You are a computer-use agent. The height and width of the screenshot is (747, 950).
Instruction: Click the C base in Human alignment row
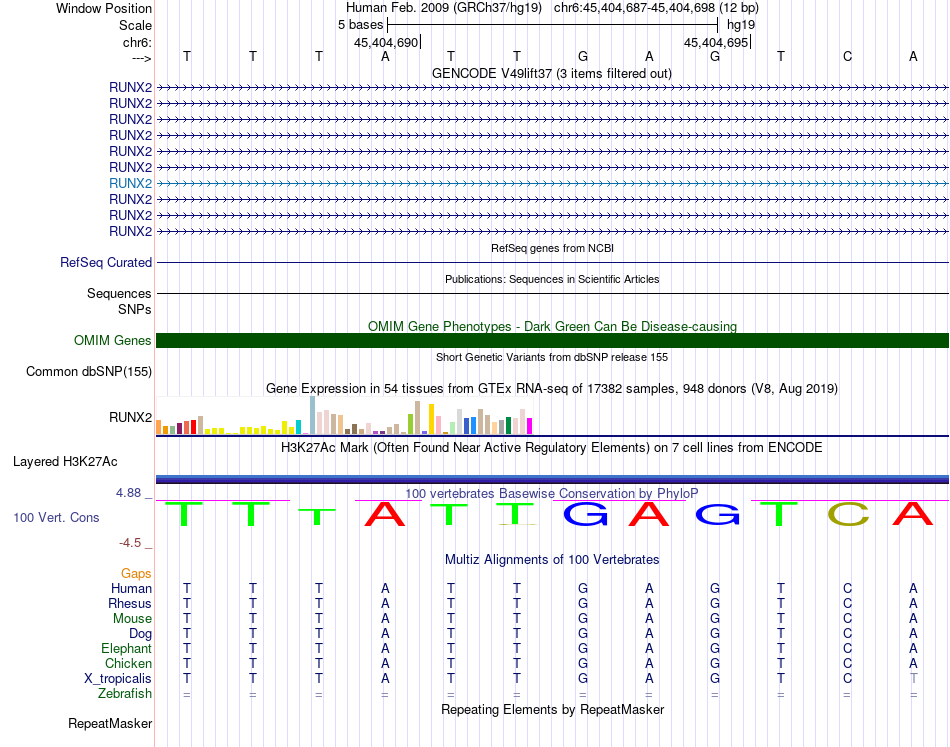click(847, 588)
